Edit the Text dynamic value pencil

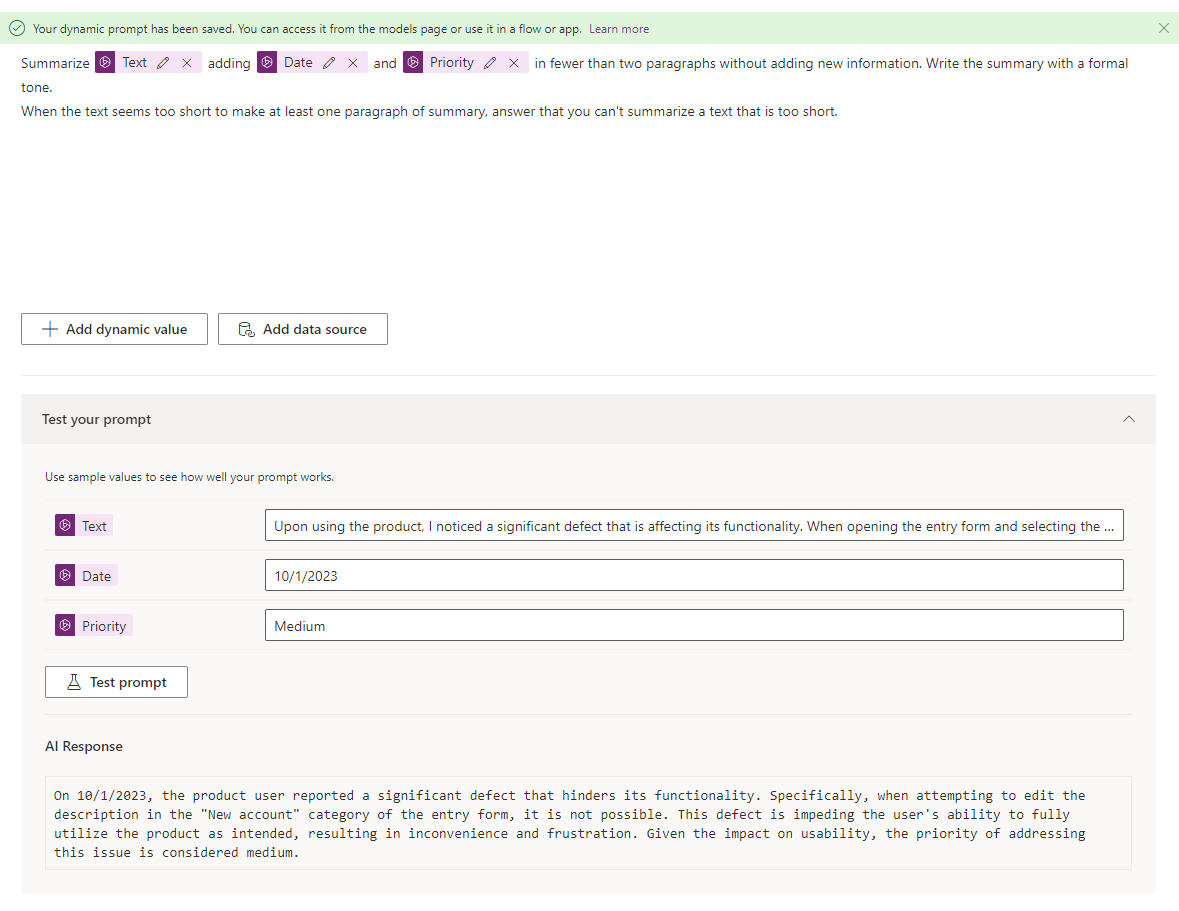[x=163, y=63]
